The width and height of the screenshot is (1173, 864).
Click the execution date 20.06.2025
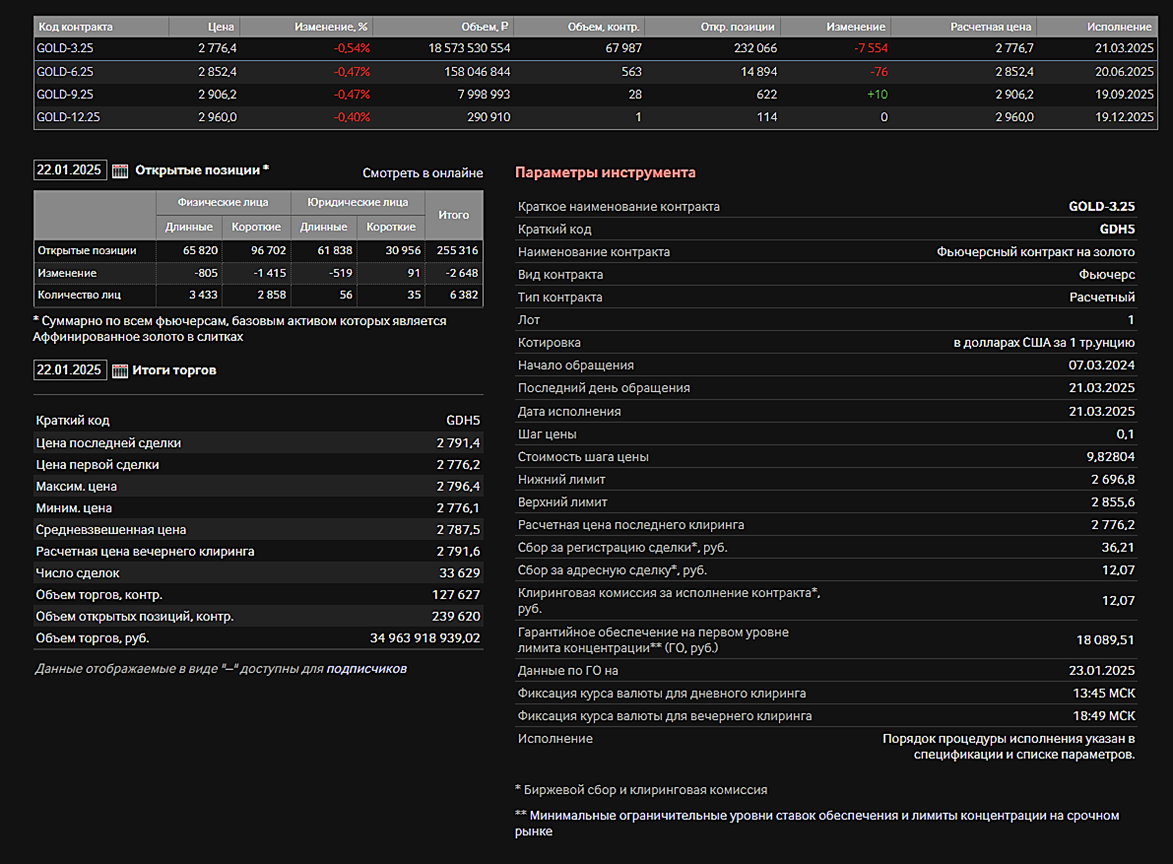1124,72
